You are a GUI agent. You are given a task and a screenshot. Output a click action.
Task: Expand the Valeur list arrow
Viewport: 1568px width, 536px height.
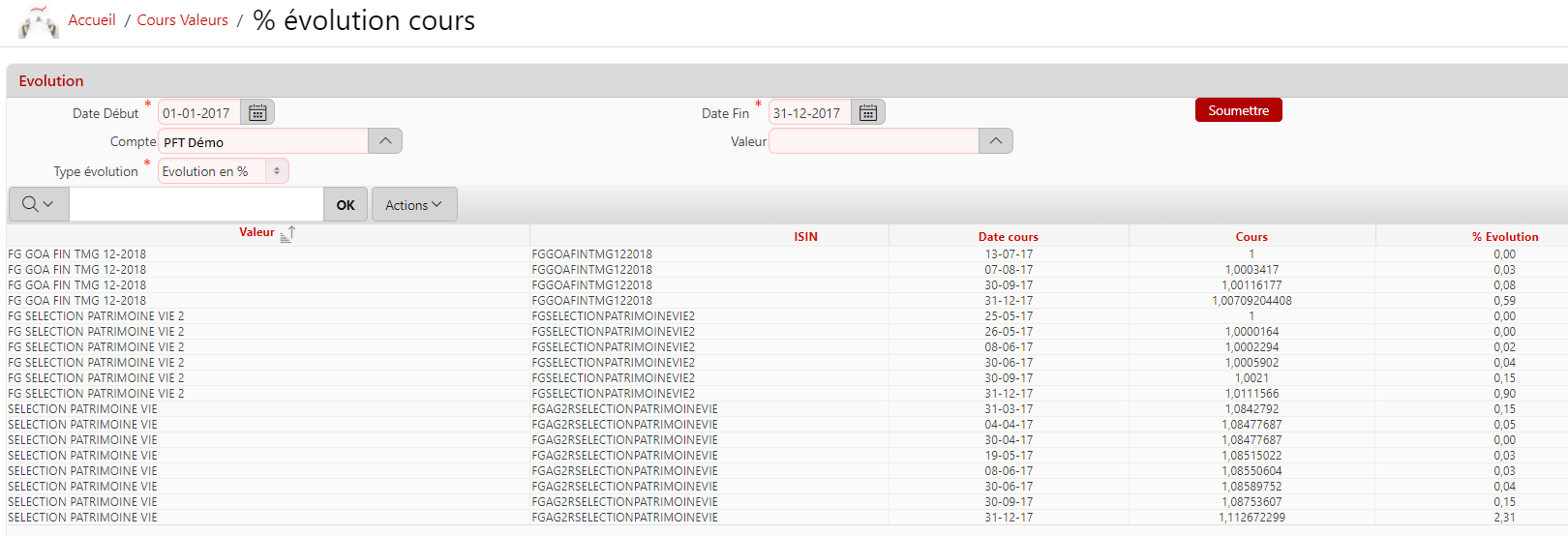coord(996,141)
